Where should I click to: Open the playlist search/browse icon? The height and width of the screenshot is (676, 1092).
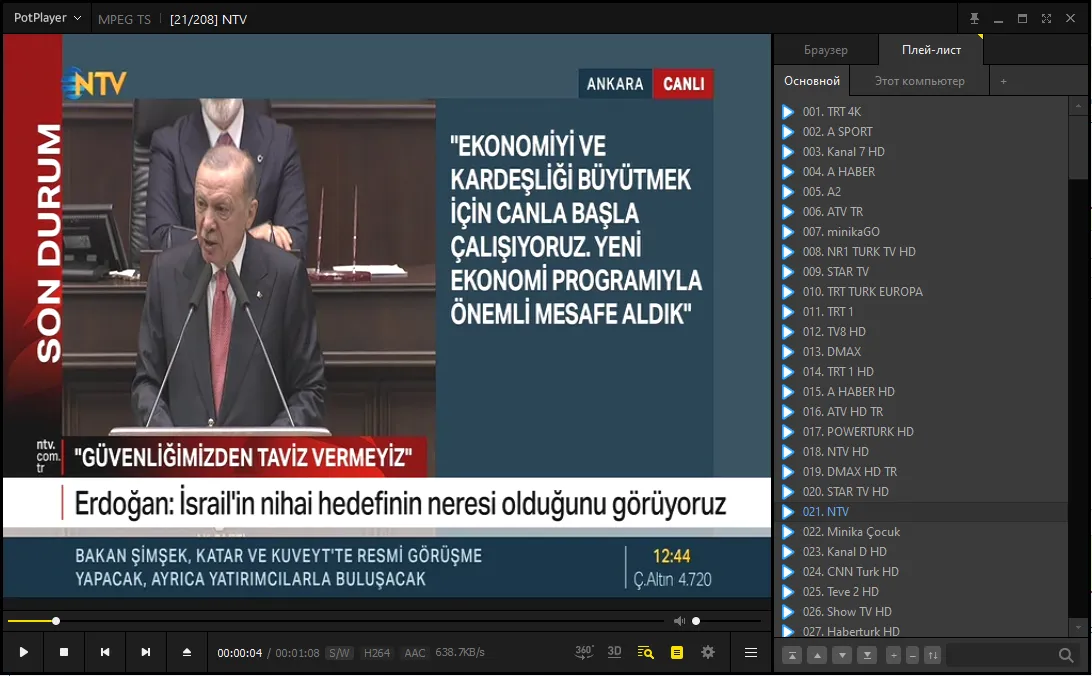coord(646,652)
